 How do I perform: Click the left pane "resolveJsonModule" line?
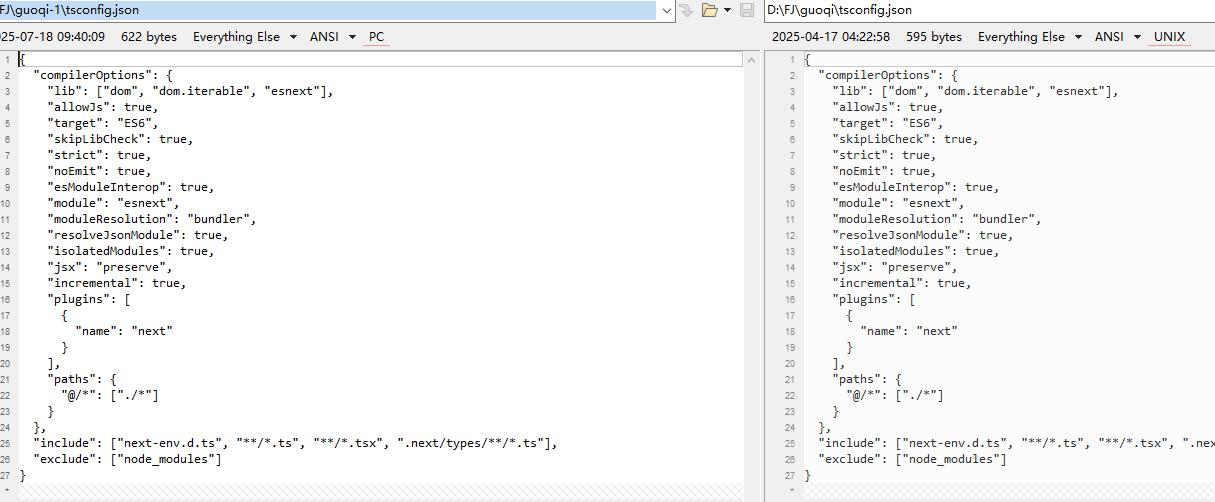(138, 235)
